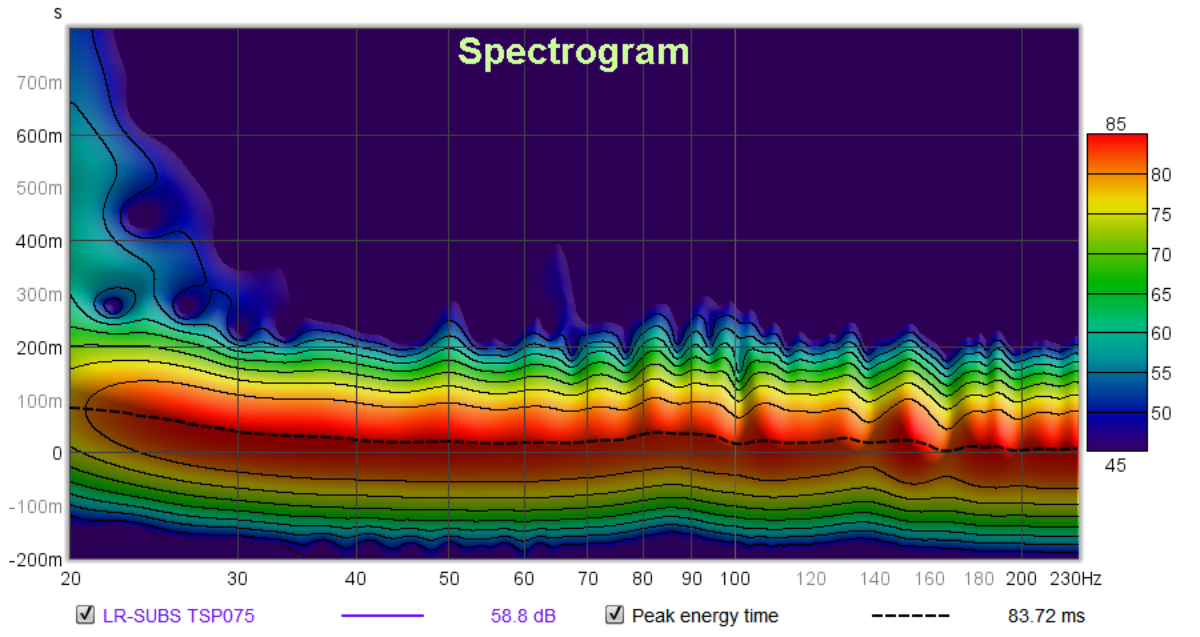This screenshot has width=1200, height=637.
Task: Click the dashed black legend line sample
Action: tap(910, 616)
